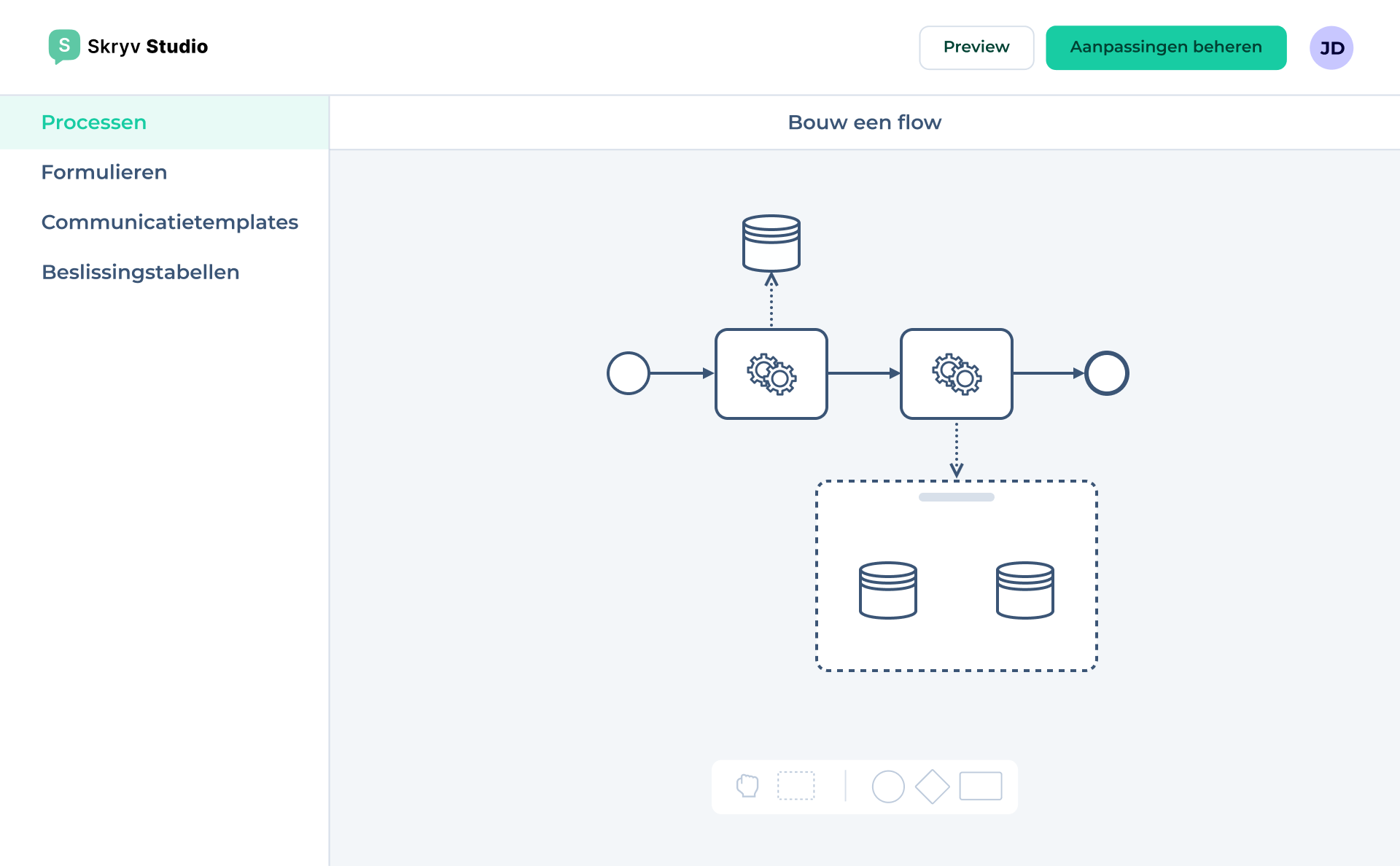Click the first service task with gear icon
This screenshot has height=866, width=1400.
pyautogui.click(x=771, y=374)
